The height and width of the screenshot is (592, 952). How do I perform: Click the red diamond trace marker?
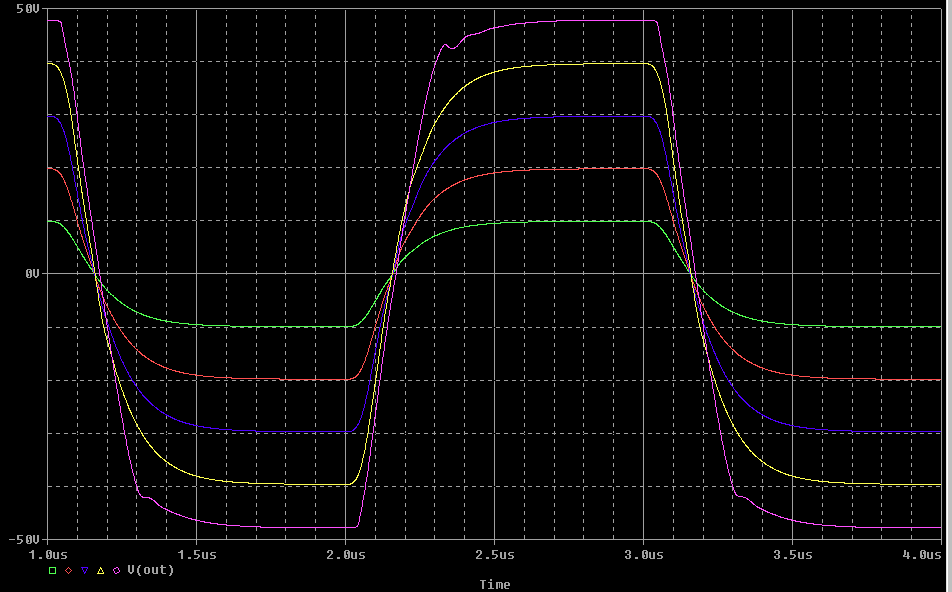(x=68, y=570)
